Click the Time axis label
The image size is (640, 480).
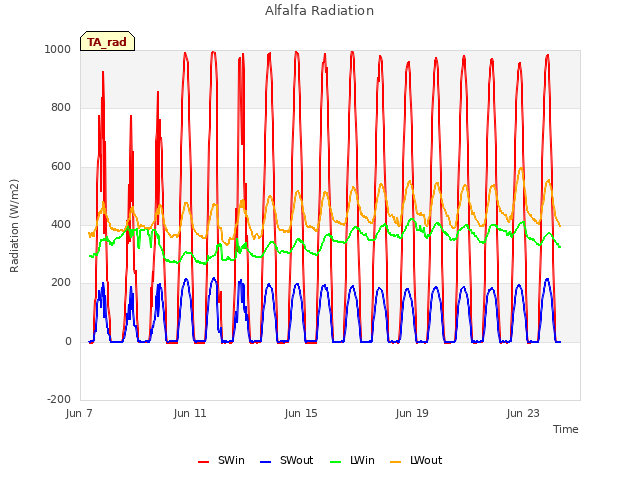(x=565, y=429)
